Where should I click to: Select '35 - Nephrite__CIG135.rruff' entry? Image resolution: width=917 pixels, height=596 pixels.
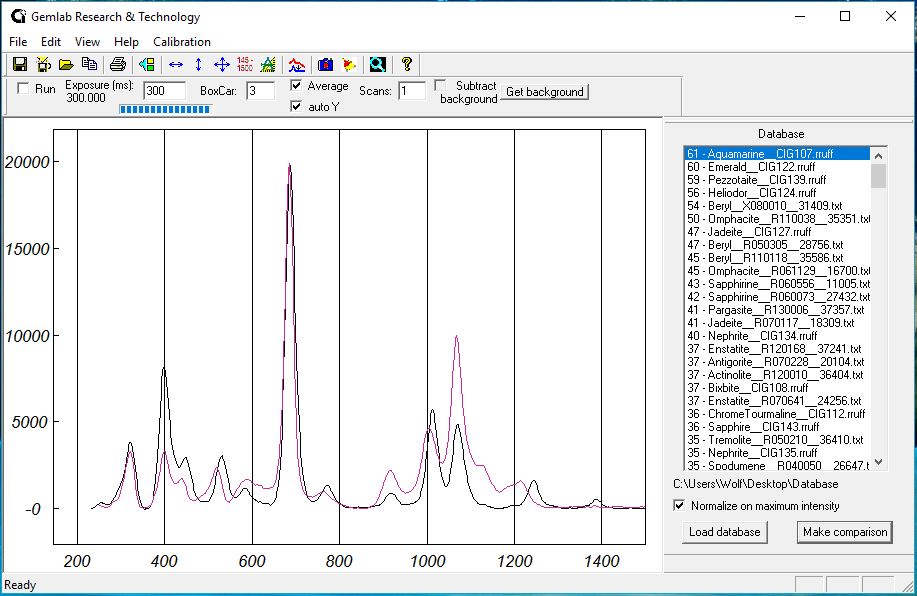pos(777,452)
